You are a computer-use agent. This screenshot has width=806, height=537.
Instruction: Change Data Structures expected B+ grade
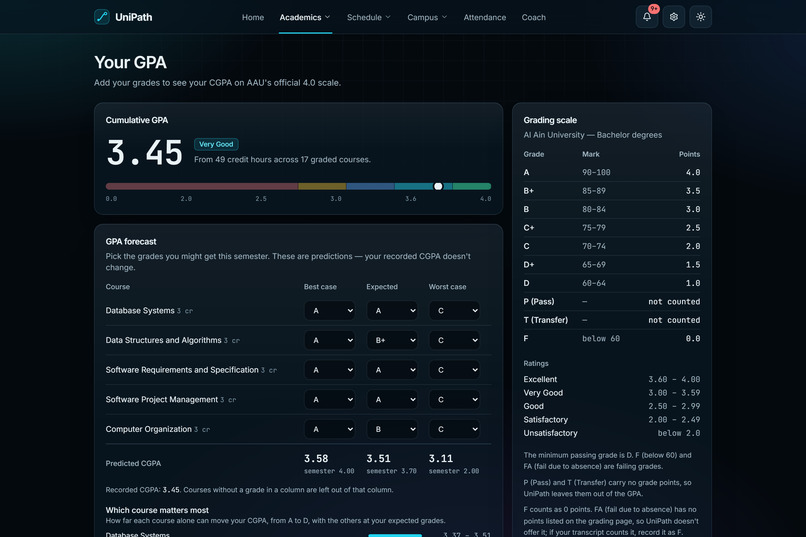(x=392, y=340)
